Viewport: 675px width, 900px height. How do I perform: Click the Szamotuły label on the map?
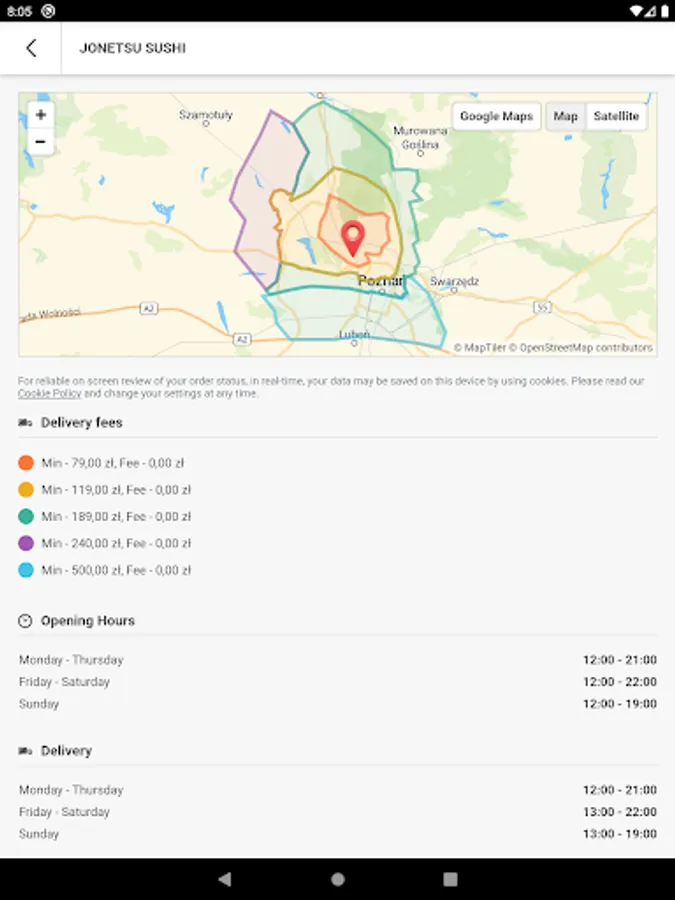tap(205, 115)
